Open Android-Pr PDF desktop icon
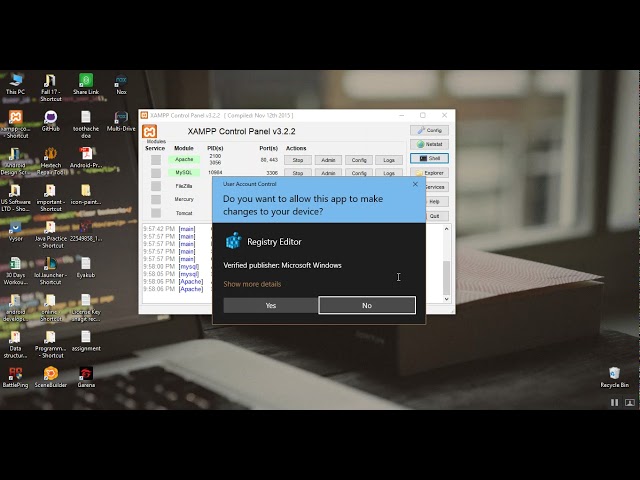The height and width of the screenshot is (480, 640). point(86,157)
